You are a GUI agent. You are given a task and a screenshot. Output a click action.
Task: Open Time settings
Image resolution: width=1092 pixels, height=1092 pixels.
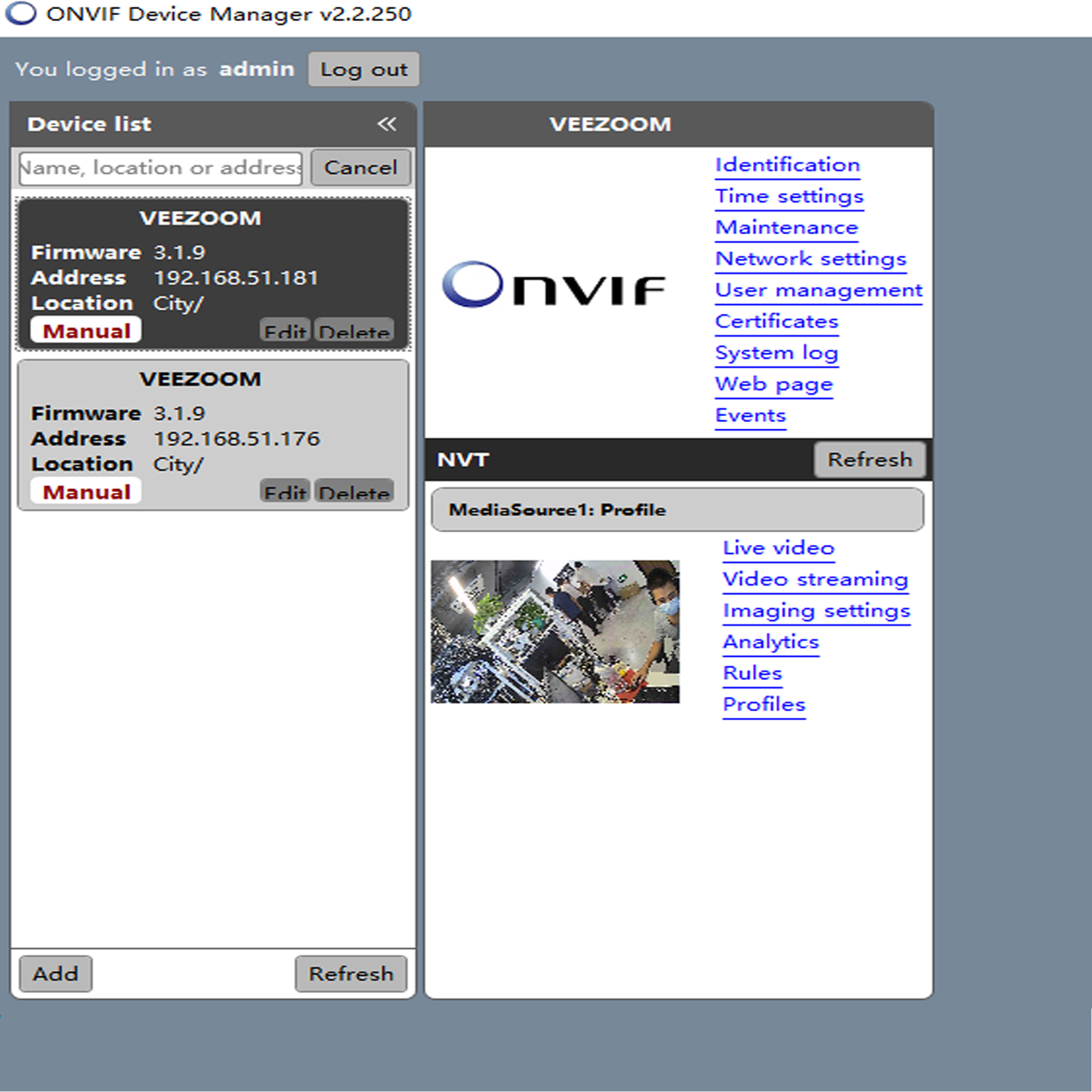[x=789, y=196]
